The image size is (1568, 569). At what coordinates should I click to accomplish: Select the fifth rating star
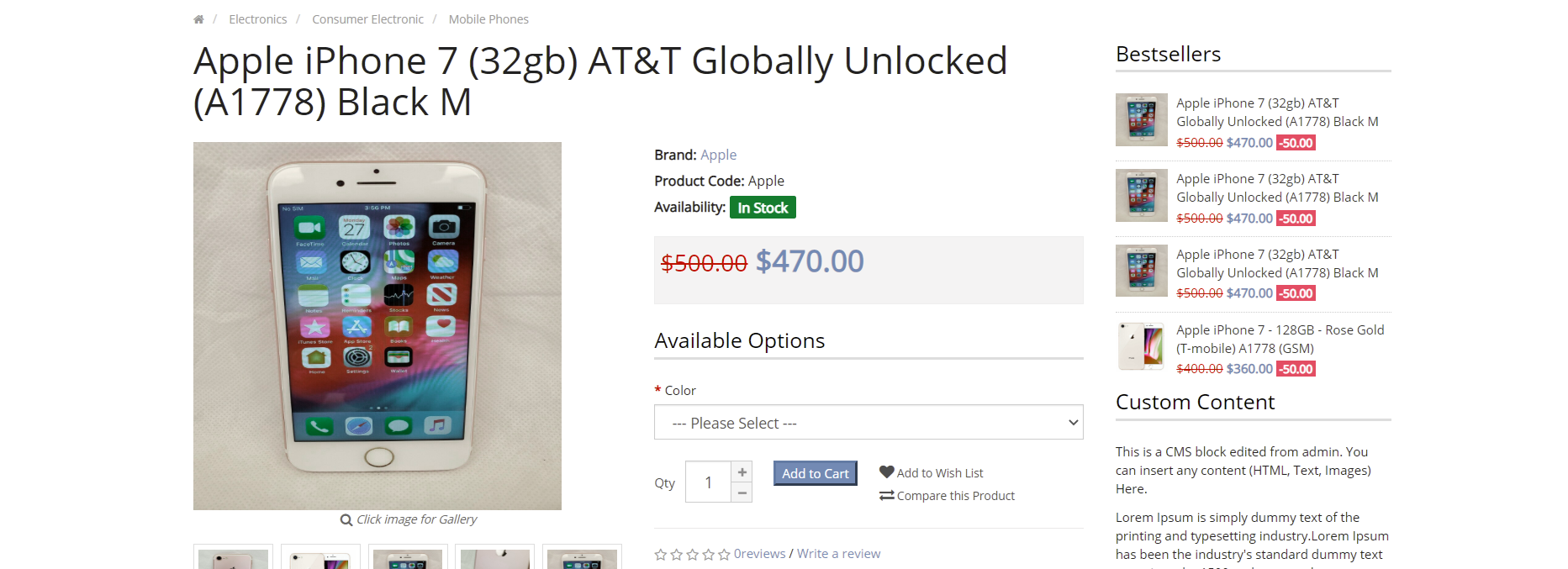tap(725, 554)
